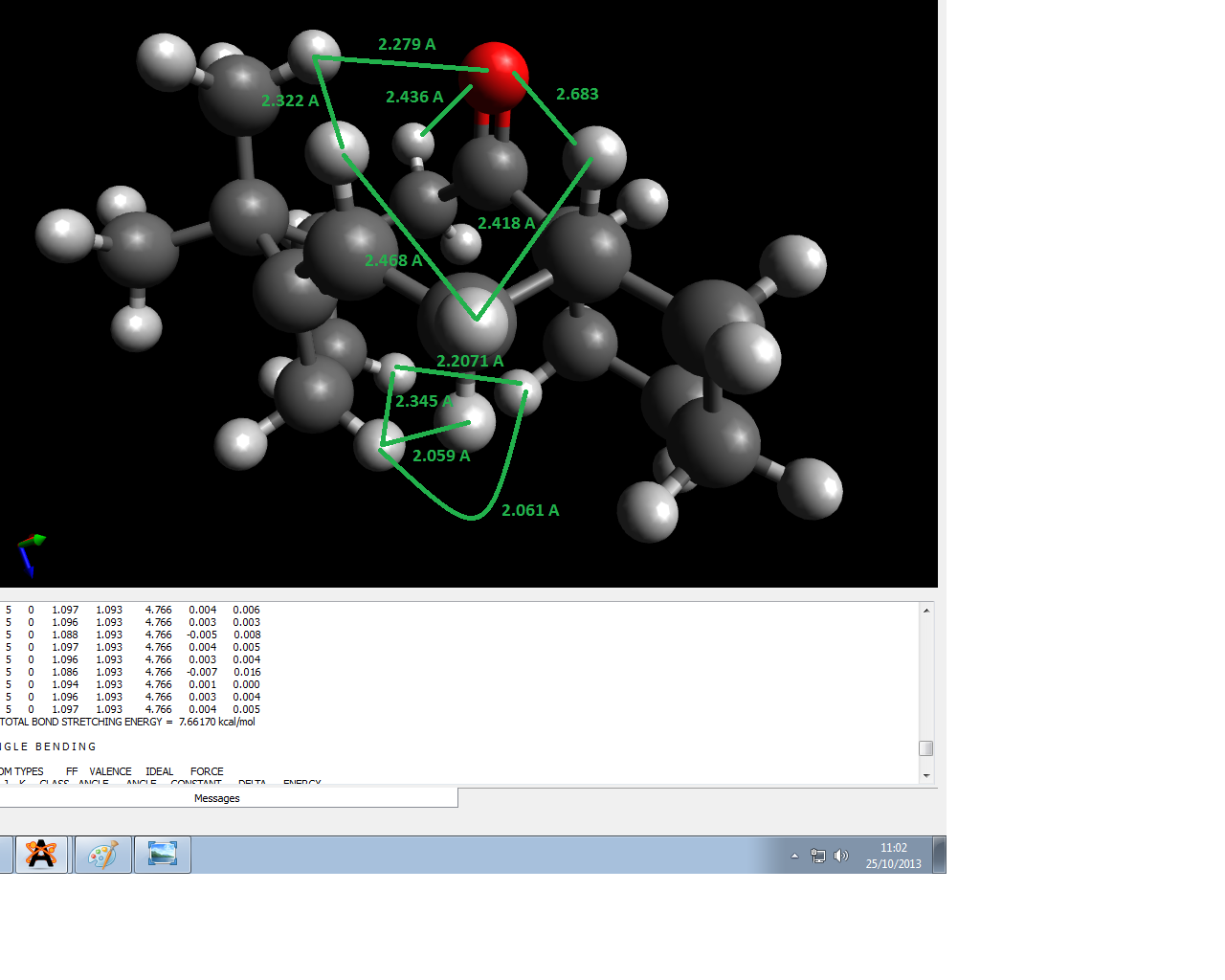Click the TOTAL BOND STRETCHING ENERGY line
1225x980 pixels.
coord(128,722)
